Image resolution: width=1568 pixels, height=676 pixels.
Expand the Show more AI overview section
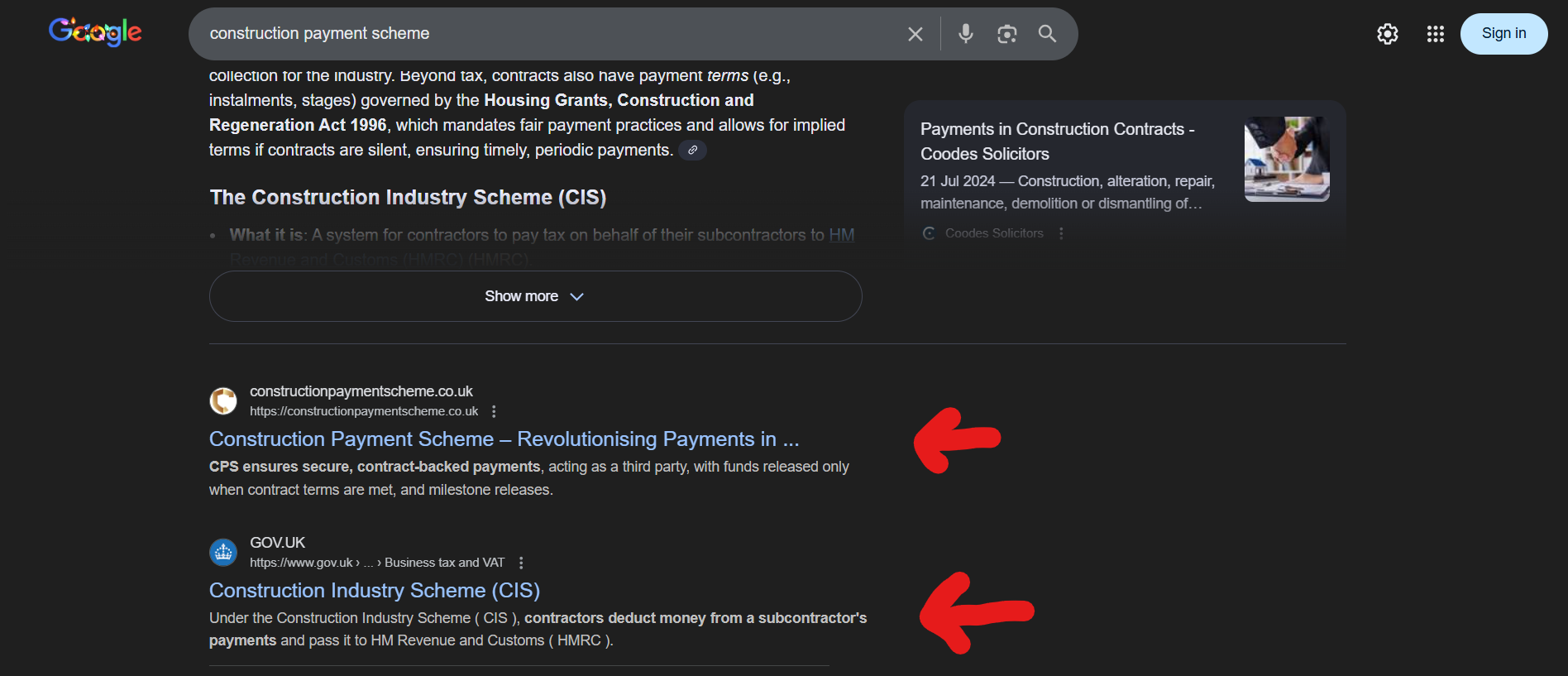coord(535,295)
